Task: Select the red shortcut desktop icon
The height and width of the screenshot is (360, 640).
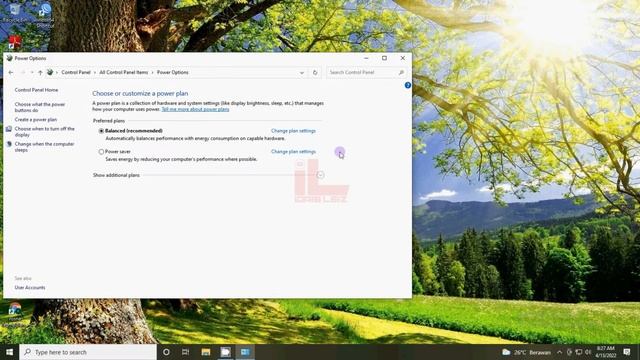Action: pos(15,42)
